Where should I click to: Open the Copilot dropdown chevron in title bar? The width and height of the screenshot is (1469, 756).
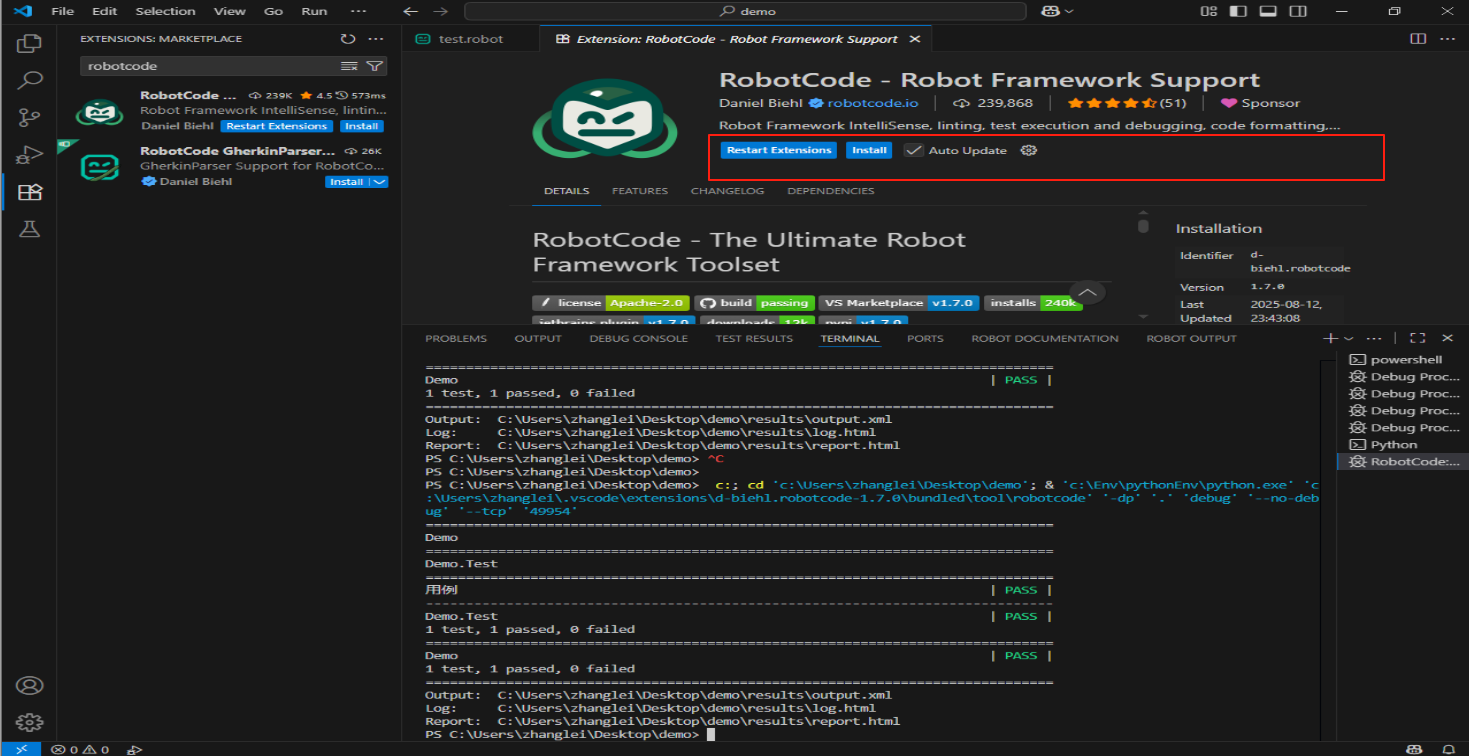tap(1069, 11)
